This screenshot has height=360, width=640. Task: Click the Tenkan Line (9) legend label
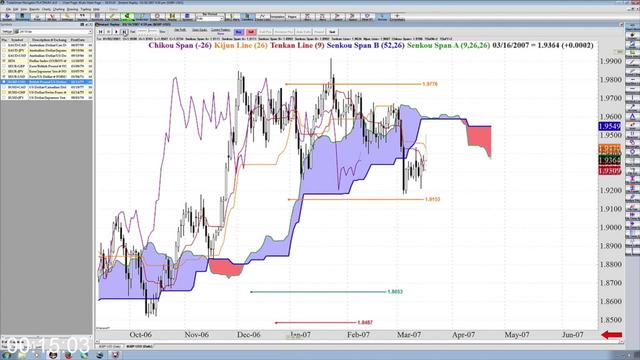pos(297,45)
